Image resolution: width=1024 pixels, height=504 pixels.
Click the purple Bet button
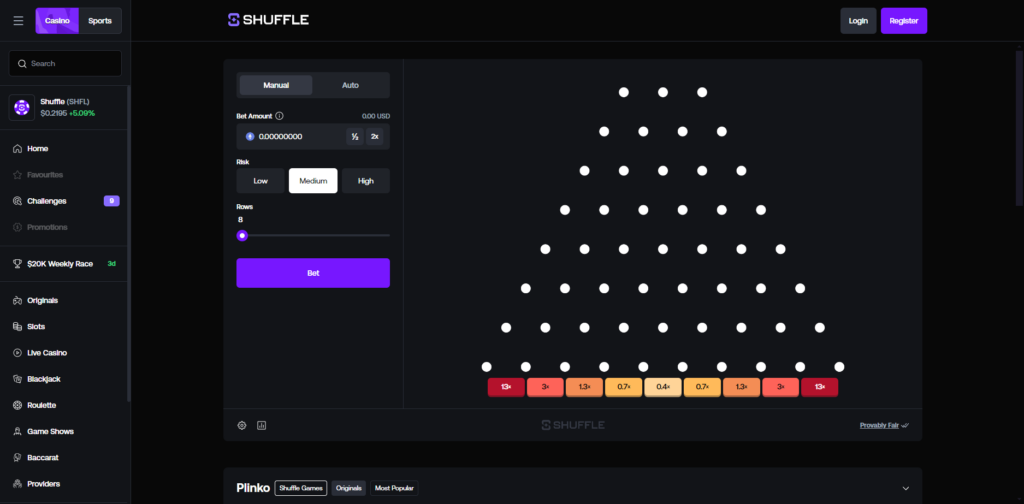click(x=313, y=273)
